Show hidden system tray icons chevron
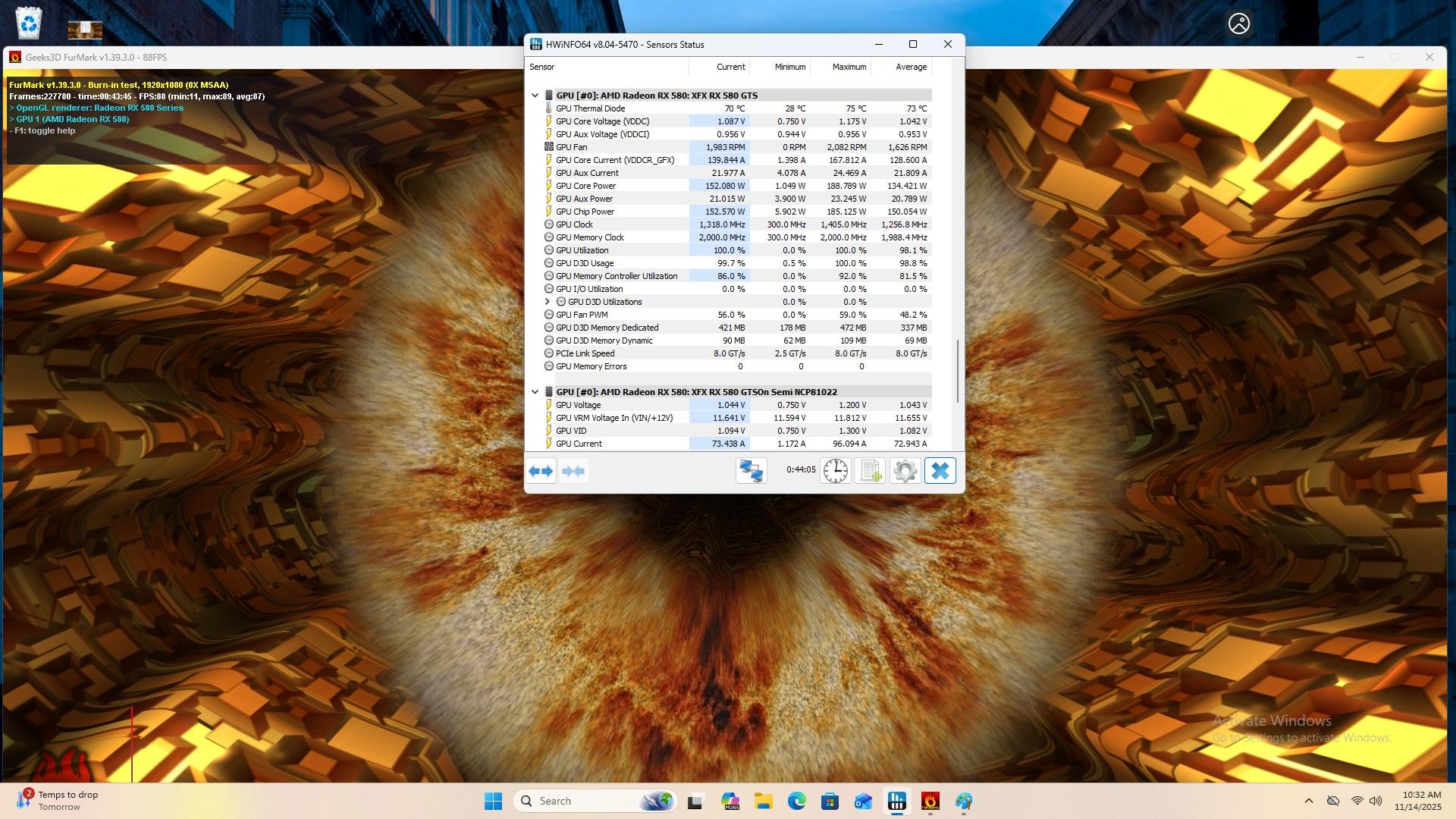The height and width of the screenshot is (819, 1456). click(1308, 801)
